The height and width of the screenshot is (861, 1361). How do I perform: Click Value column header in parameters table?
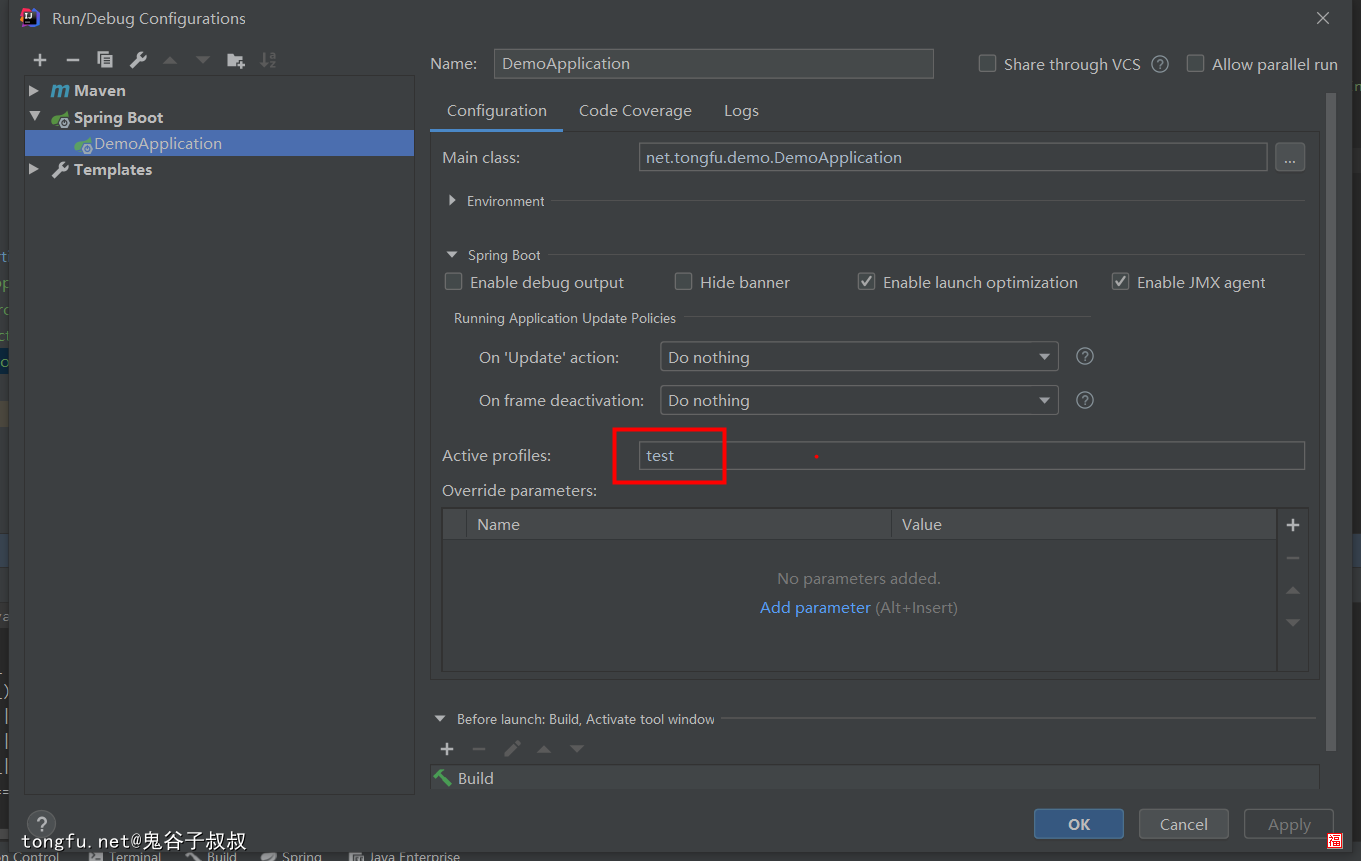point(1084,524)
